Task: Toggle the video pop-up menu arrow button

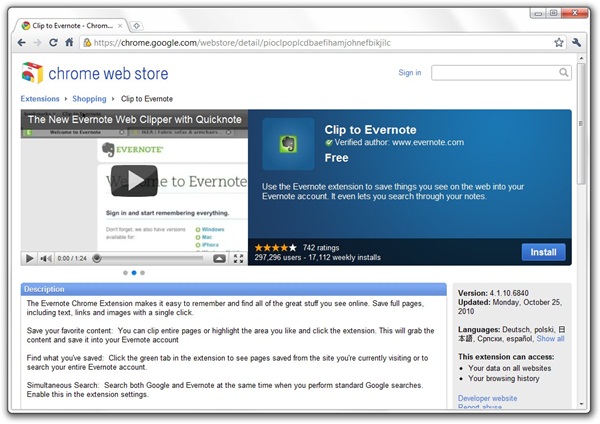Action: pyautogui.click(x=219, y=259)
